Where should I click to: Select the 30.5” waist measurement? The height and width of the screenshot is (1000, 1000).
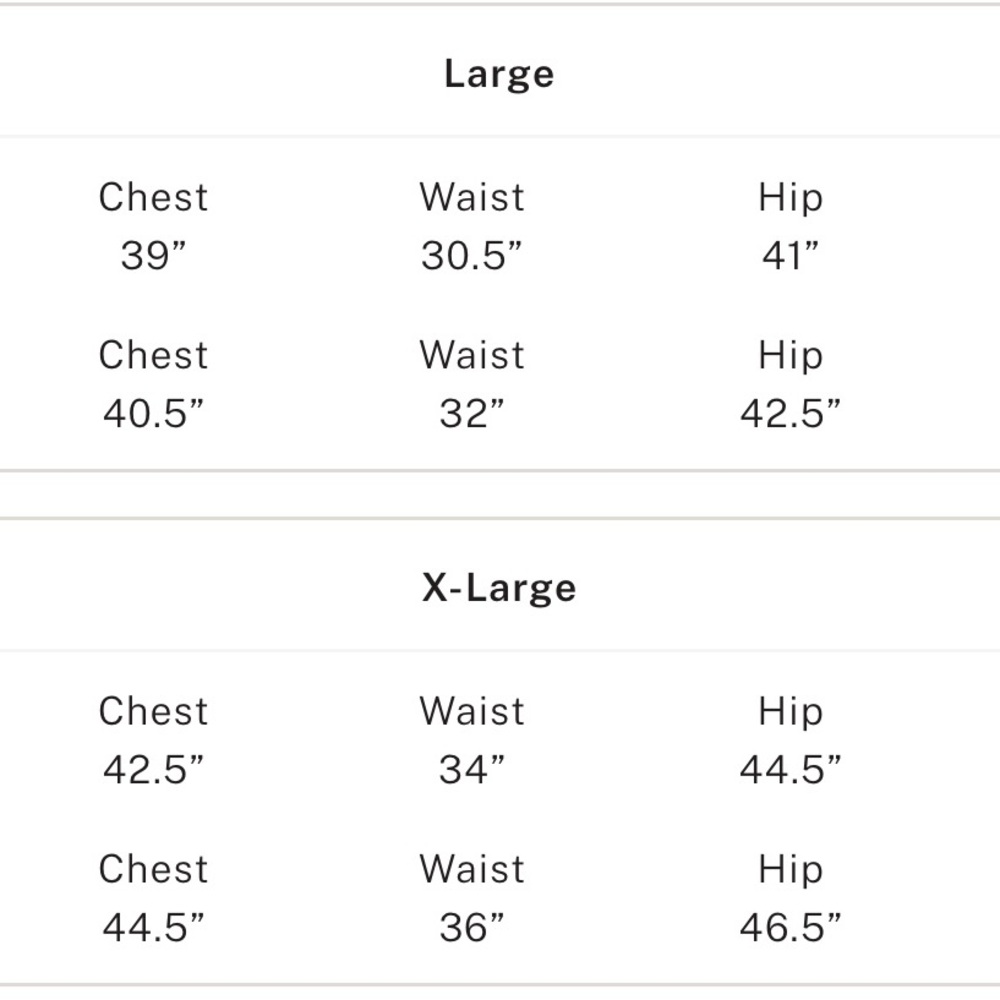point(472,256)
